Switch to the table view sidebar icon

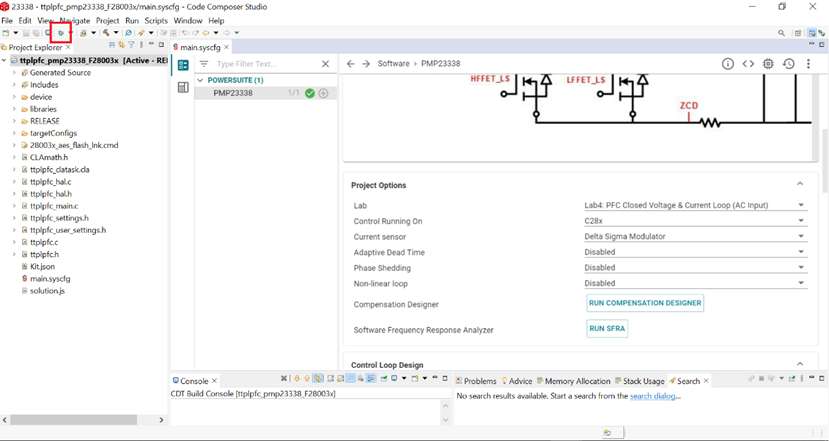pyautogui.click(x=183, y=88)
